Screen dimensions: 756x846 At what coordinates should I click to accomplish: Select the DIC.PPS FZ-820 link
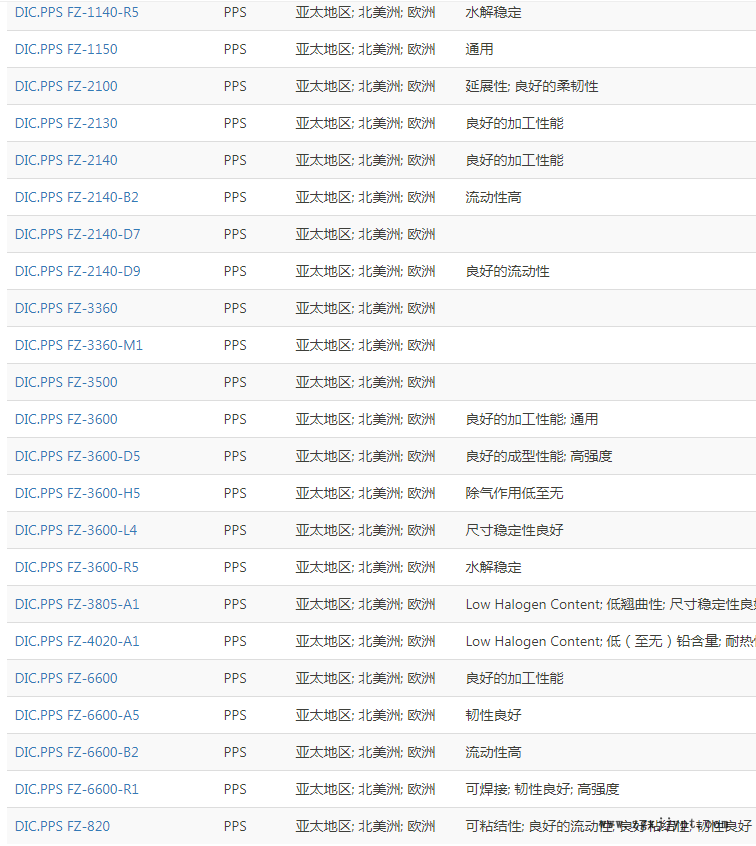click(x=62, y=827)
